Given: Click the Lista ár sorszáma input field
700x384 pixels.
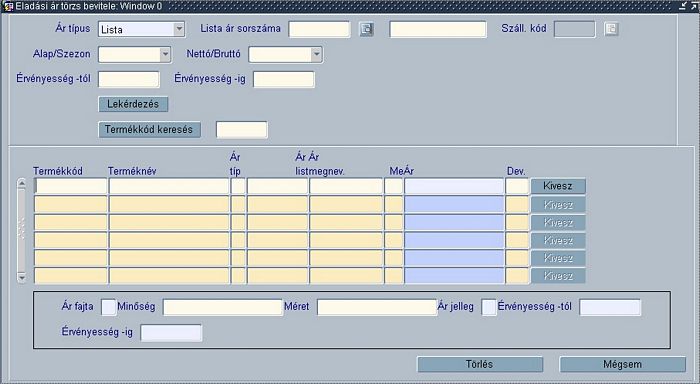Looking at the screenshot, I should coord(319,29).
